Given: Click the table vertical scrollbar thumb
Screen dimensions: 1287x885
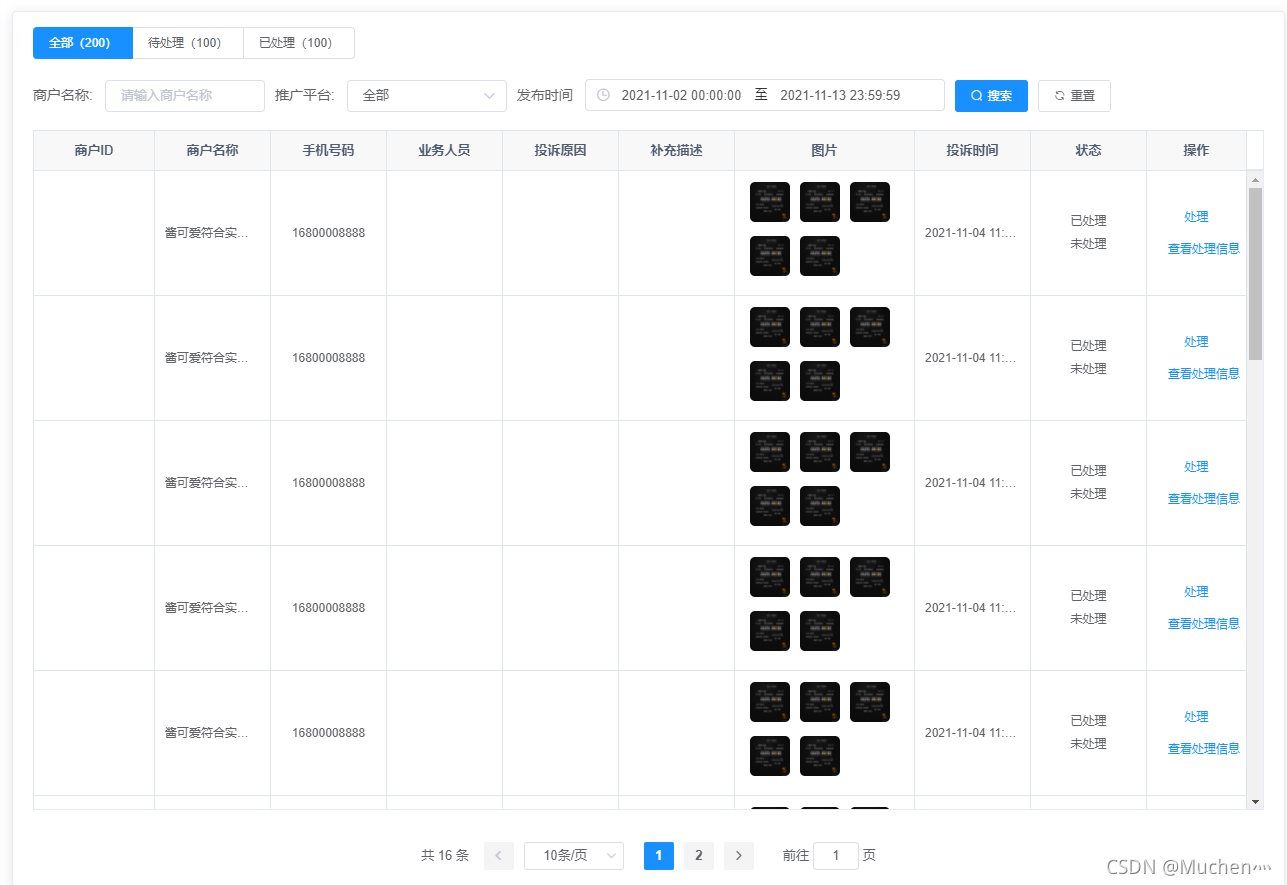Looking at the screenshot, I should point(1255,273).
